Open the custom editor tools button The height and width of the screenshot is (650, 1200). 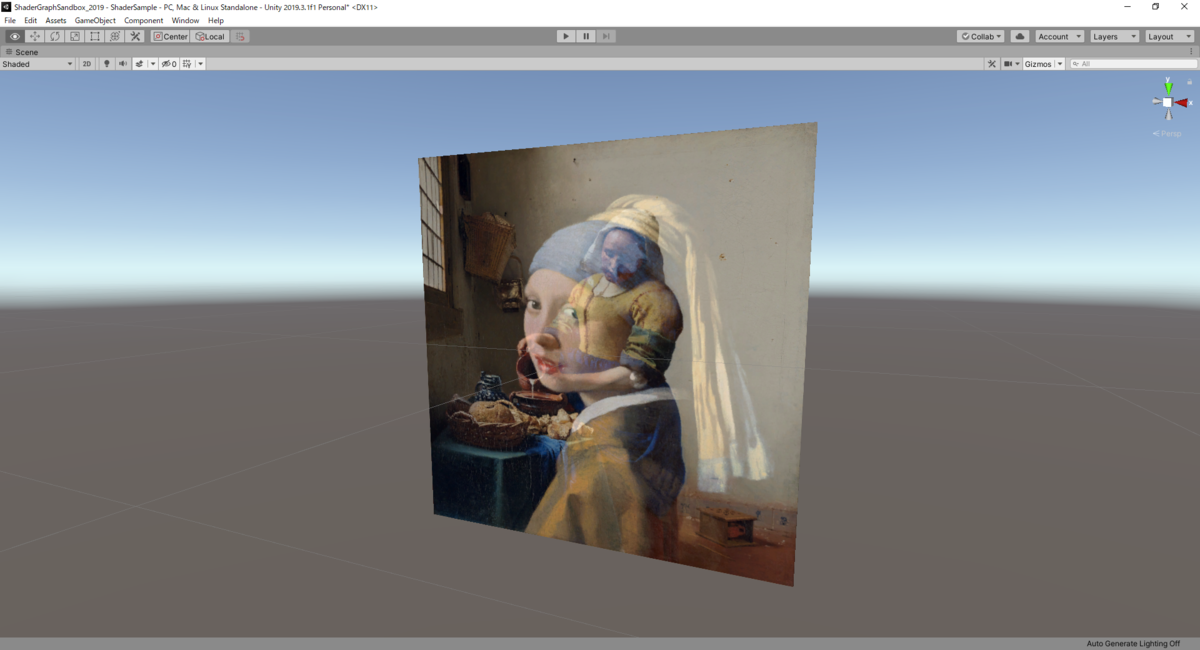pos(136,36)
